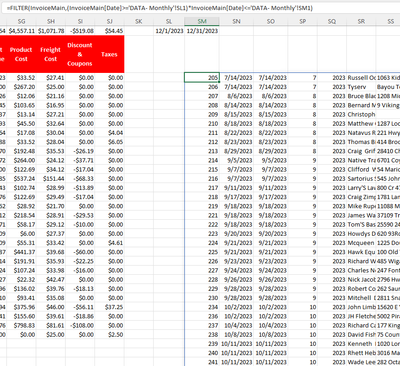Screen dimensions: 400x366
Task: Select column header SK
Action: (139, 21)
